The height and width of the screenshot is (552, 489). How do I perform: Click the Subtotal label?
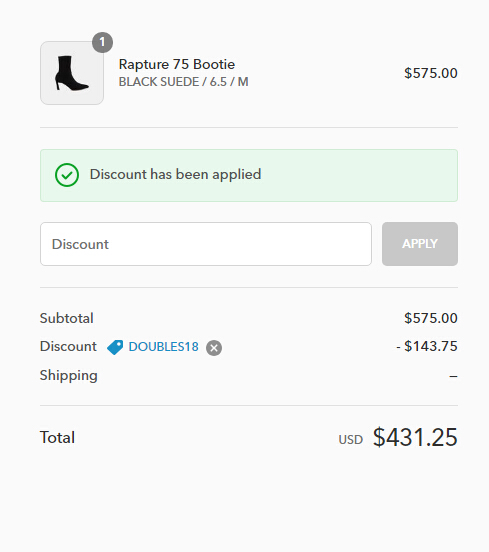pyautogui.click(x=67, y=318)
